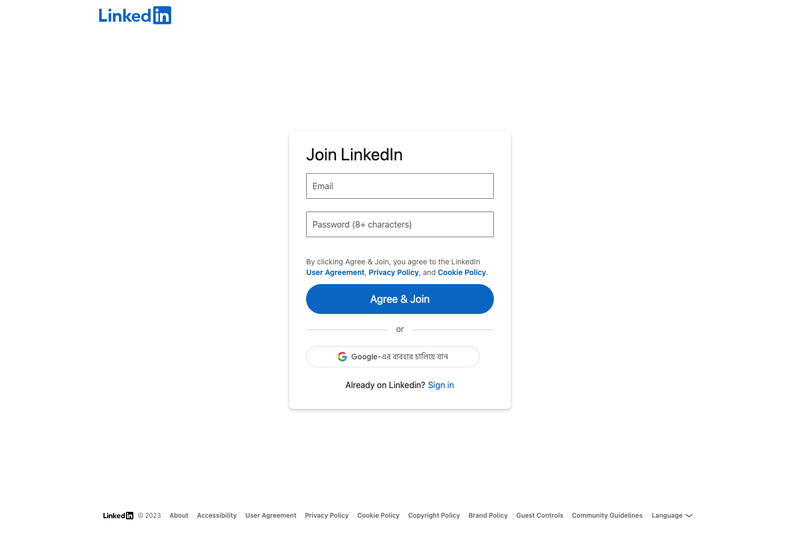The height and width of the screenshot is (533, 800).
Task: Open the Privacy Policy link in form
Action: [x=393, y=272]
